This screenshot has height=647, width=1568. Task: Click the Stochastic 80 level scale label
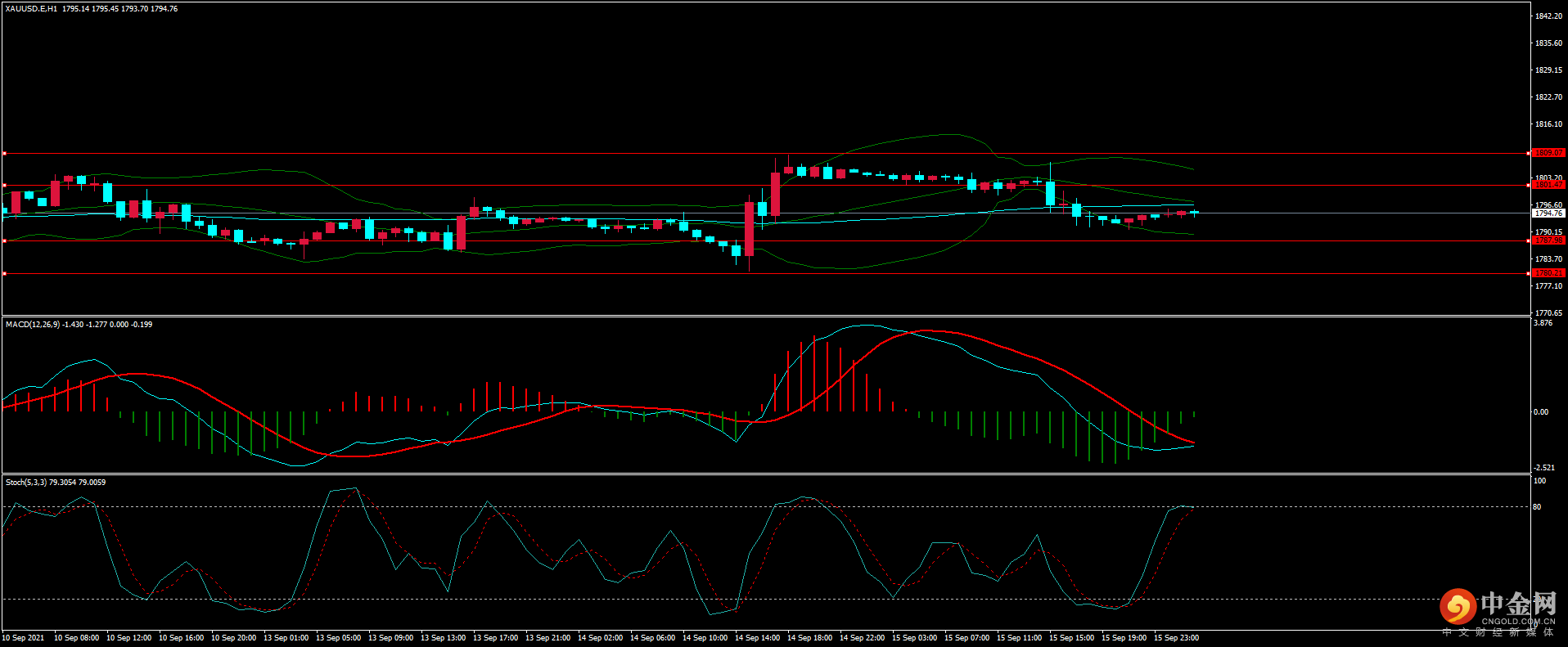pyautogui.click(x=1537, y=507)
